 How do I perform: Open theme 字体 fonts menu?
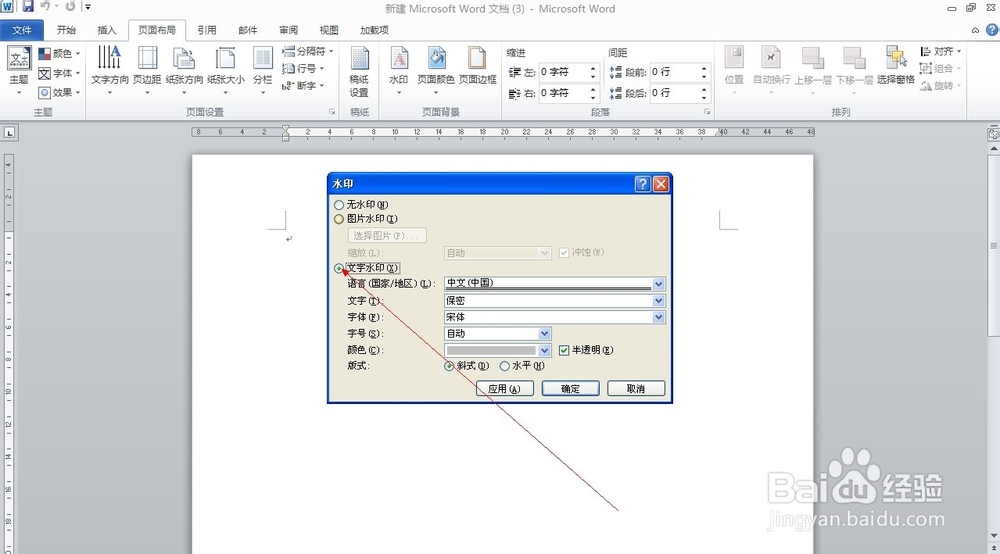pos(59,73)
